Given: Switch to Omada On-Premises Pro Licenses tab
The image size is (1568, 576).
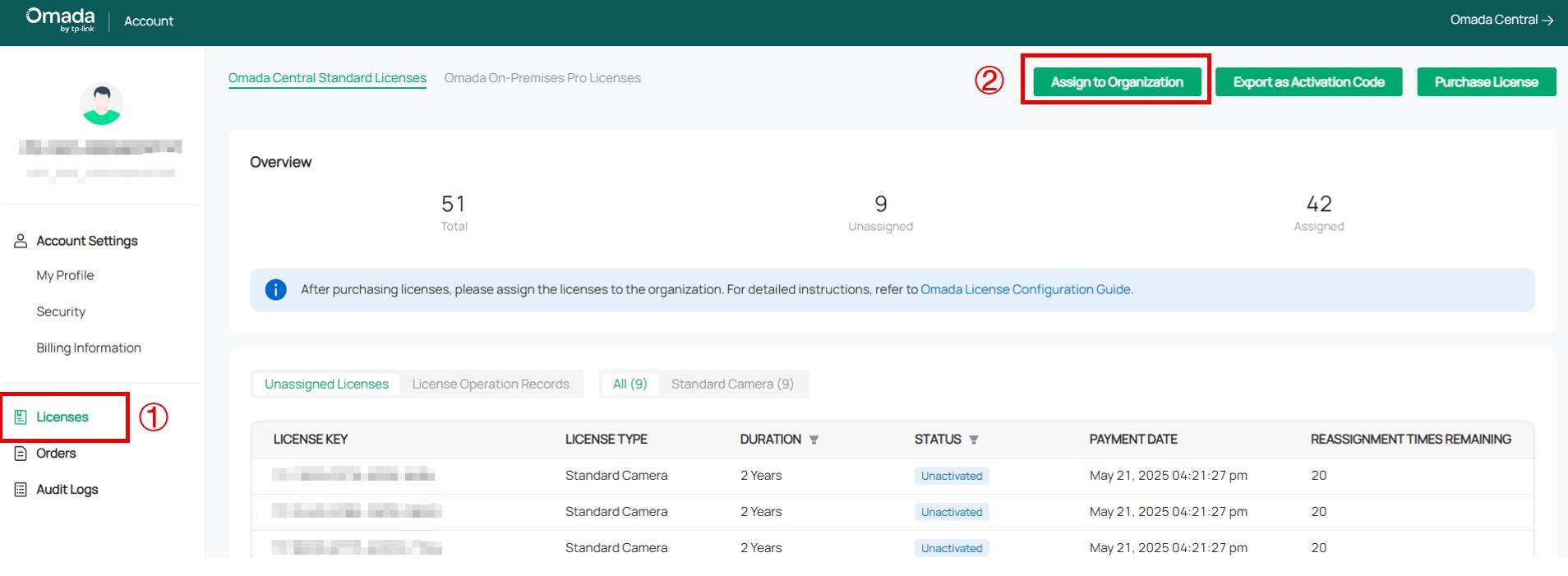Looking at the screenshot, I should coord(542,78).
